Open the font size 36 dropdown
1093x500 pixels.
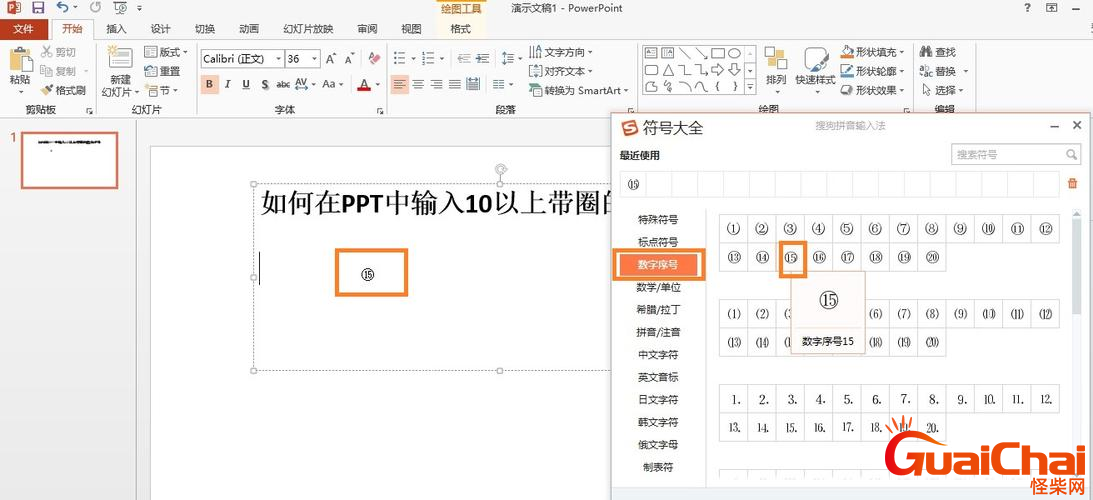(x=315, y=59)
